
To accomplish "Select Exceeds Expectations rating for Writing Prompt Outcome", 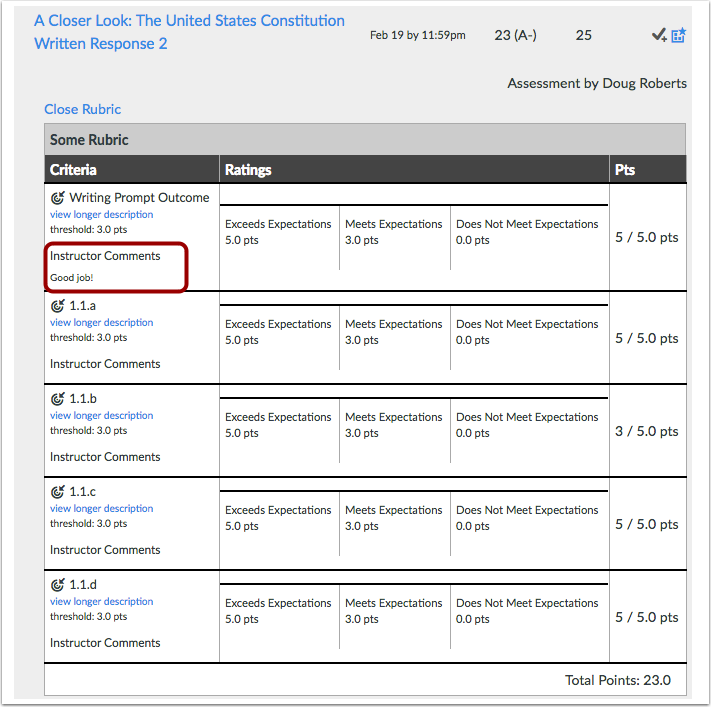I will 279,238.
